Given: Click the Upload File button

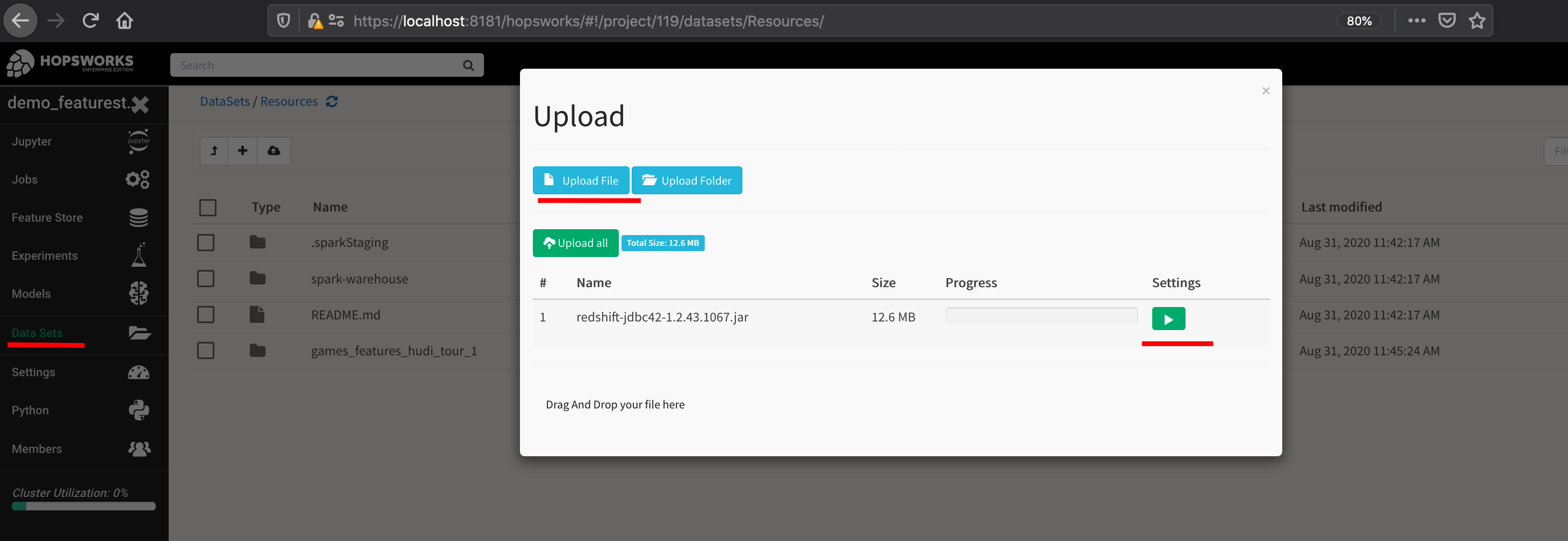Looking at the screenshot, I should (581, 180).
